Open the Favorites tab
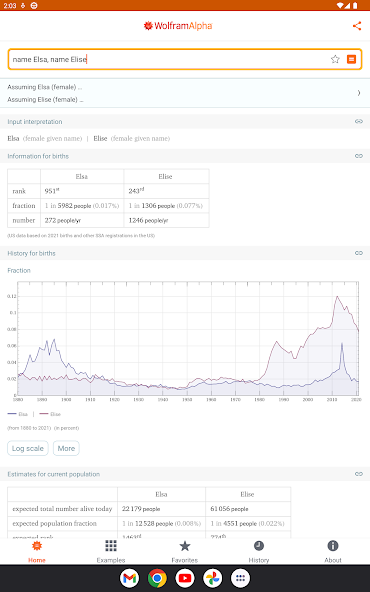370x592 pixels. point(185,552)
